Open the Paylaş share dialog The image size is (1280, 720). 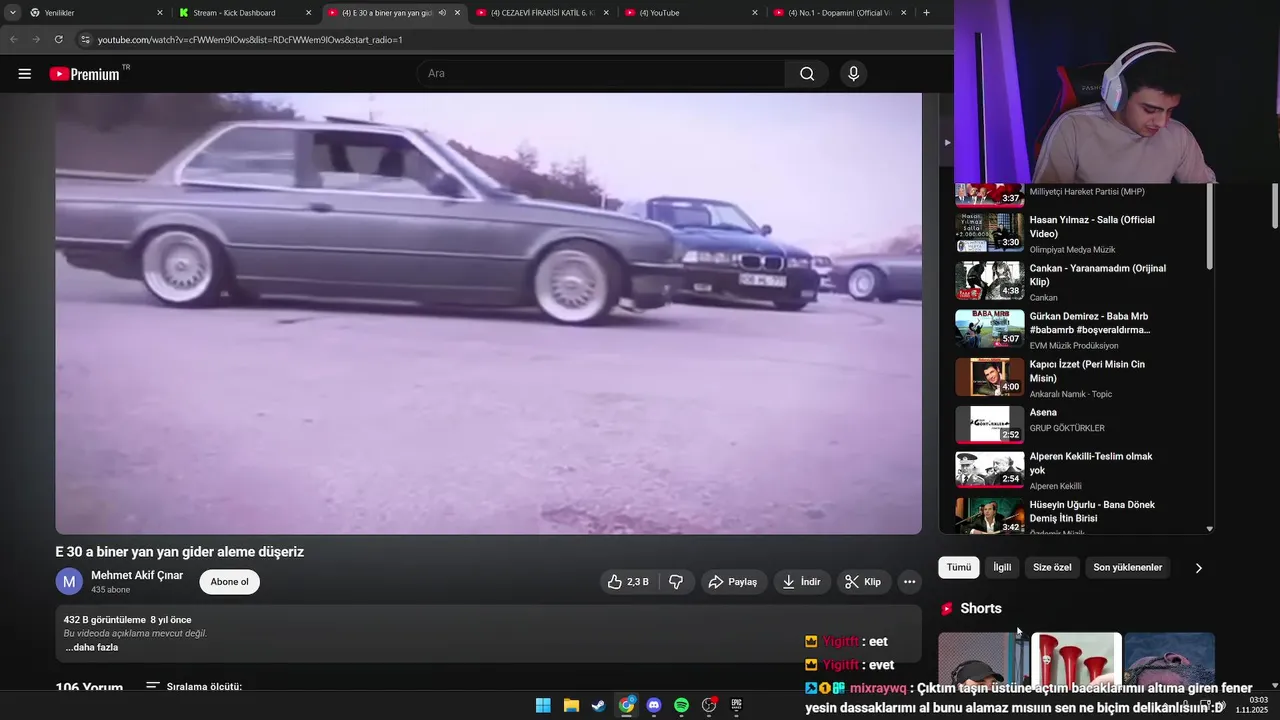(732, 582)
